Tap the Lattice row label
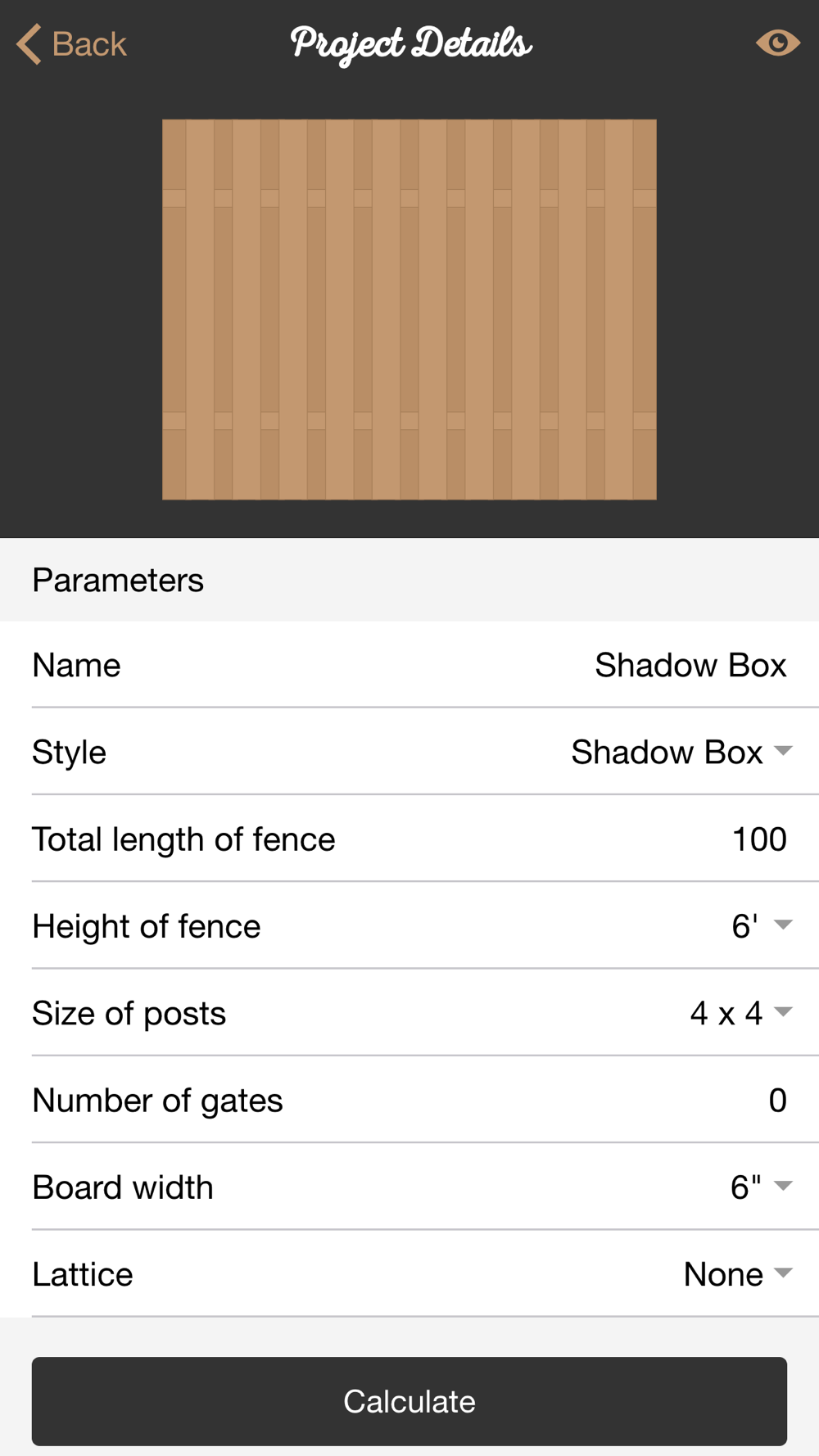Screen dimensions: 819x1456 click(x=83, y=1274)
